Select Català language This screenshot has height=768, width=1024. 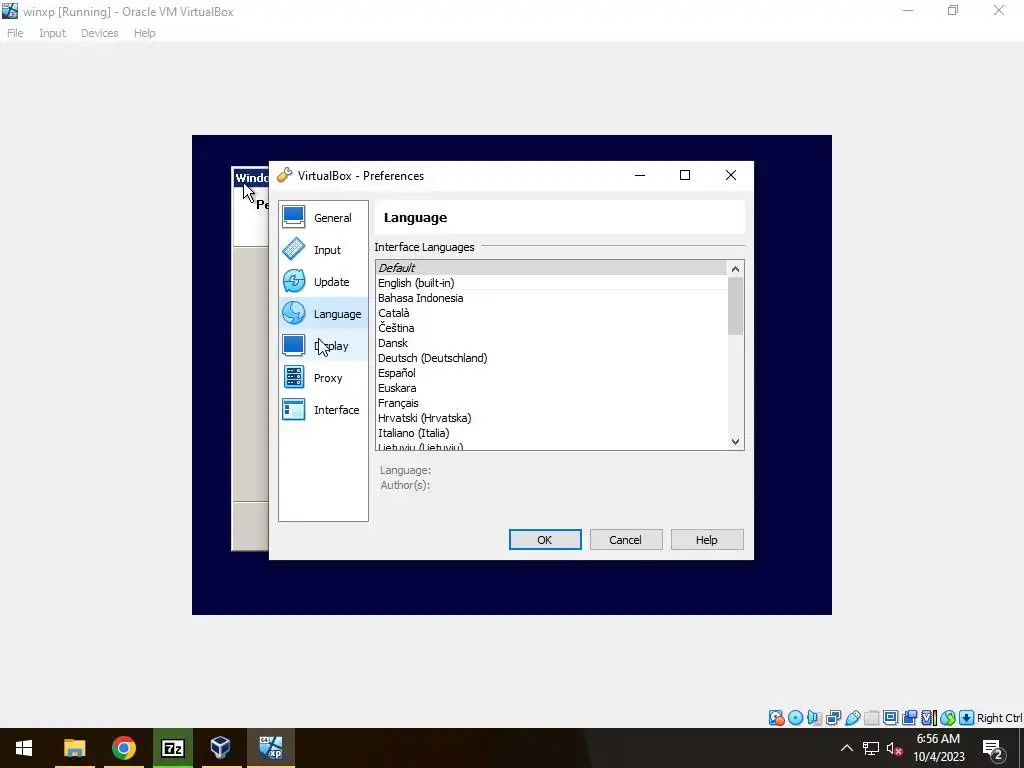551,313
